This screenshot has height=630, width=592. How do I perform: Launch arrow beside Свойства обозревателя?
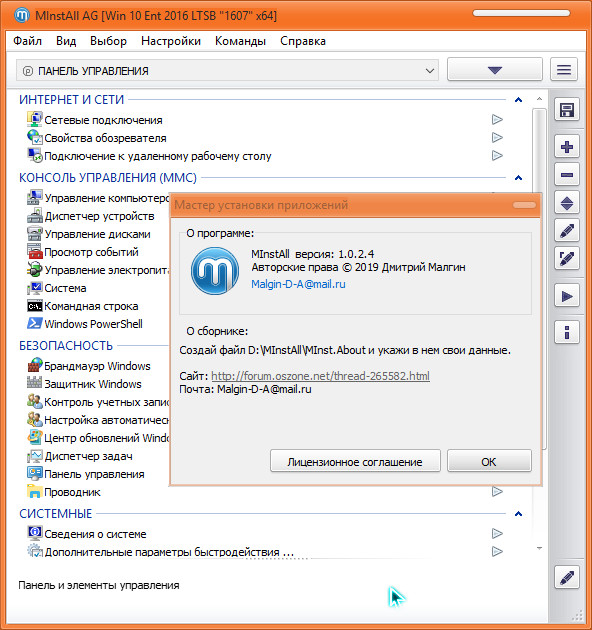pyautogui.click(x=497, y=137)
